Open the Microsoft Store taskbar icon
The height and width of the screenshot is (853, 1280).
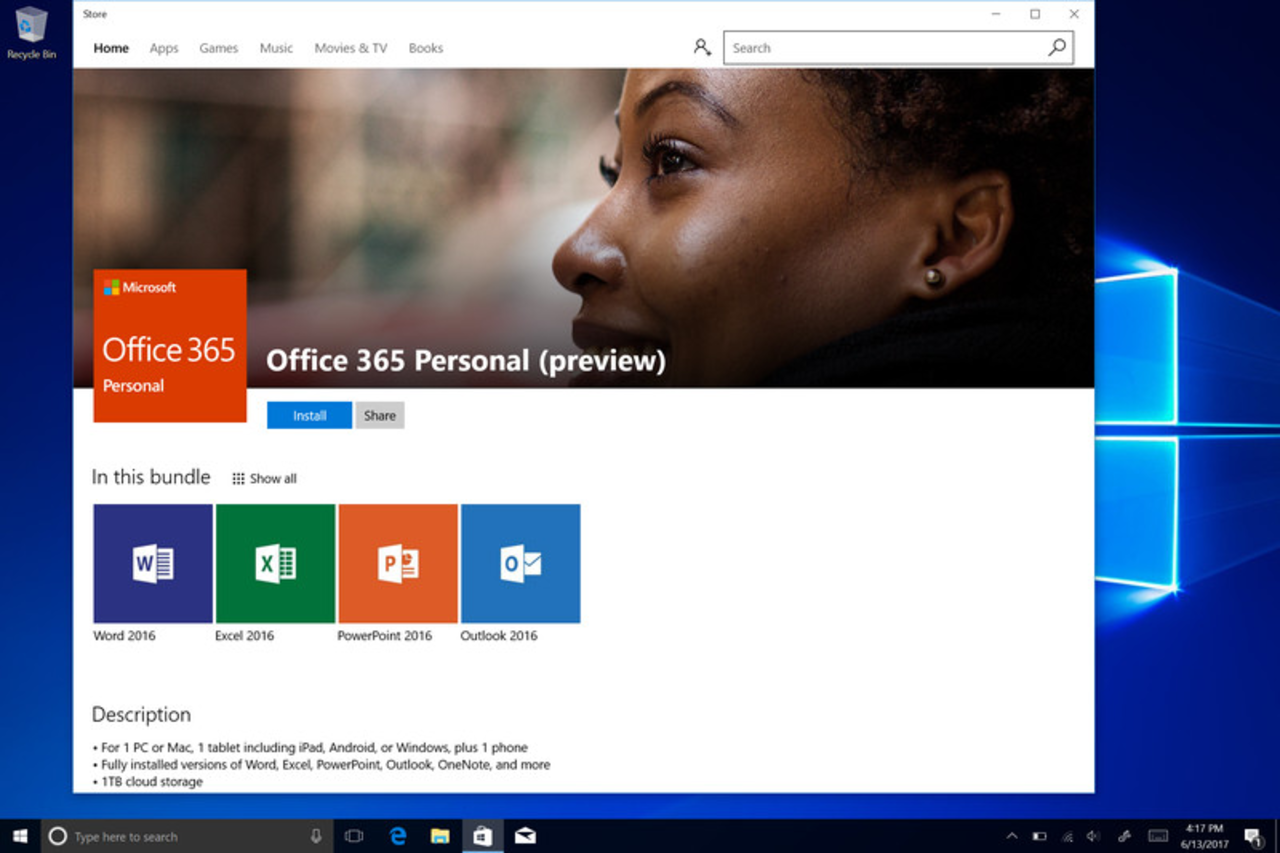[x=483, y=836]
